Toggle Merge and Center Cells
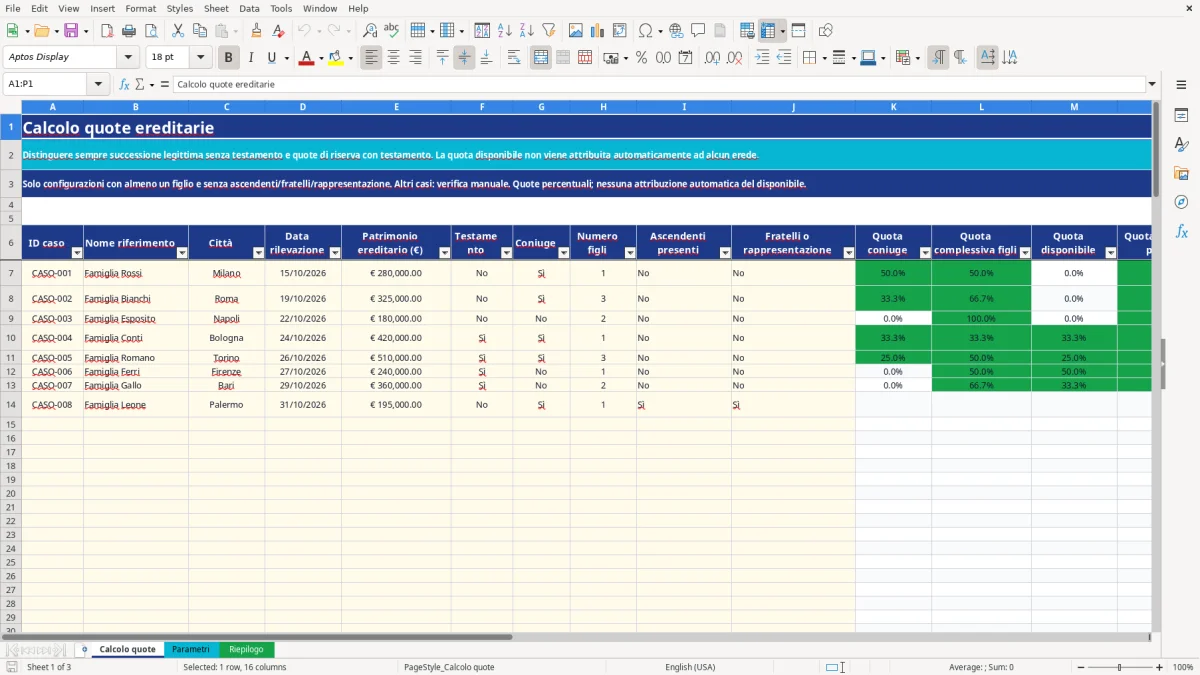Viewport: 1200px width, 675px height. point(541,57)
